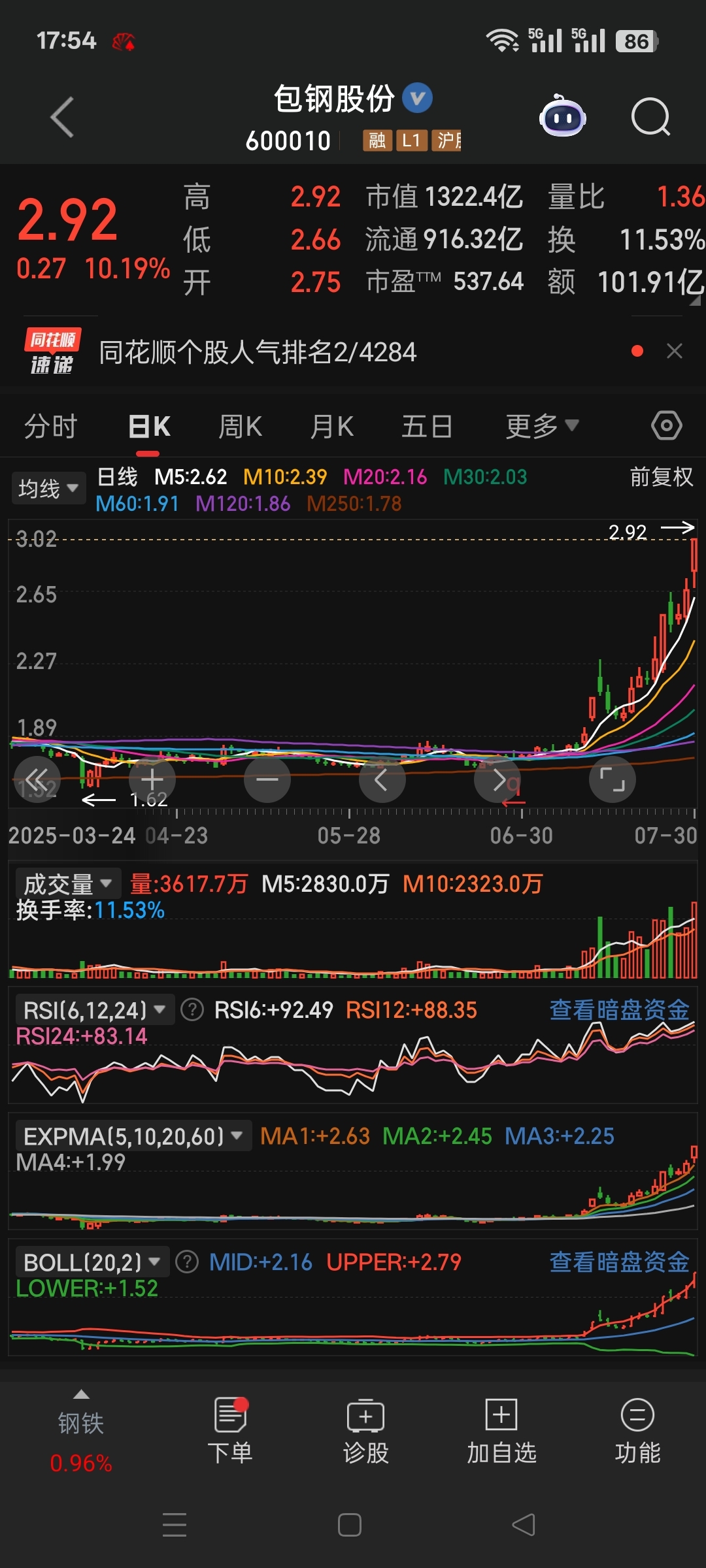Screen dimensions: 706x1568
Task: Enter fullscreen chart with the corner icon
Action: tap(613, 779)
